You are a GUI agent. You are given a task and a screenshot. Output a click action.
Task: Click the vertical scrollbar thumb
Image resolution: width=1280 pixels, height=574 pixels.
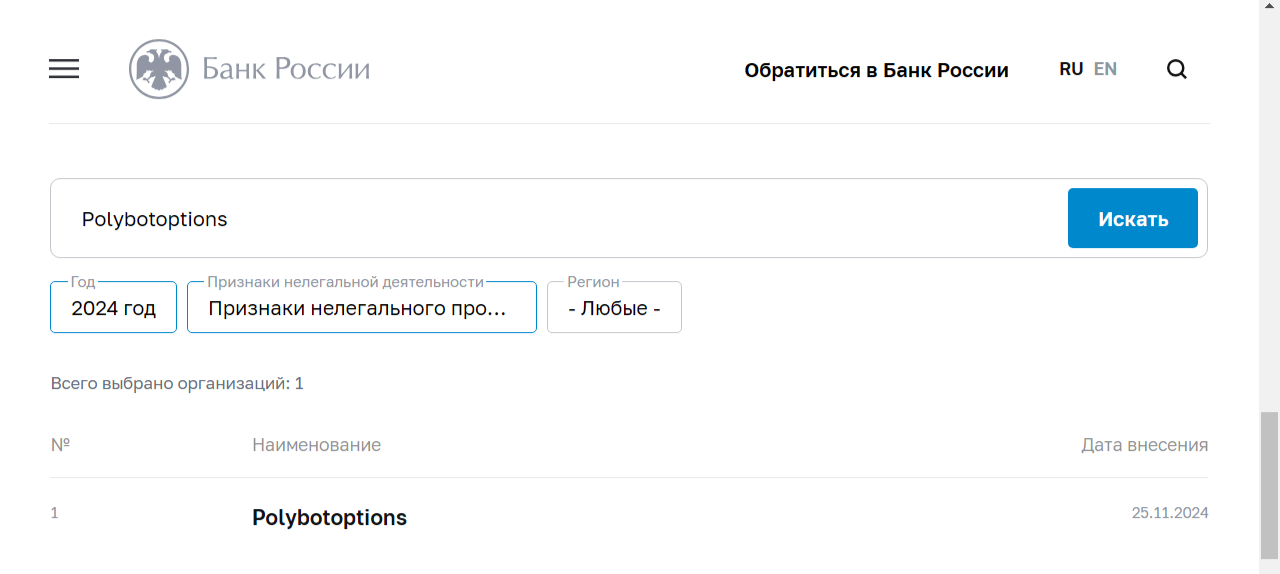[x=1269, y=484]
